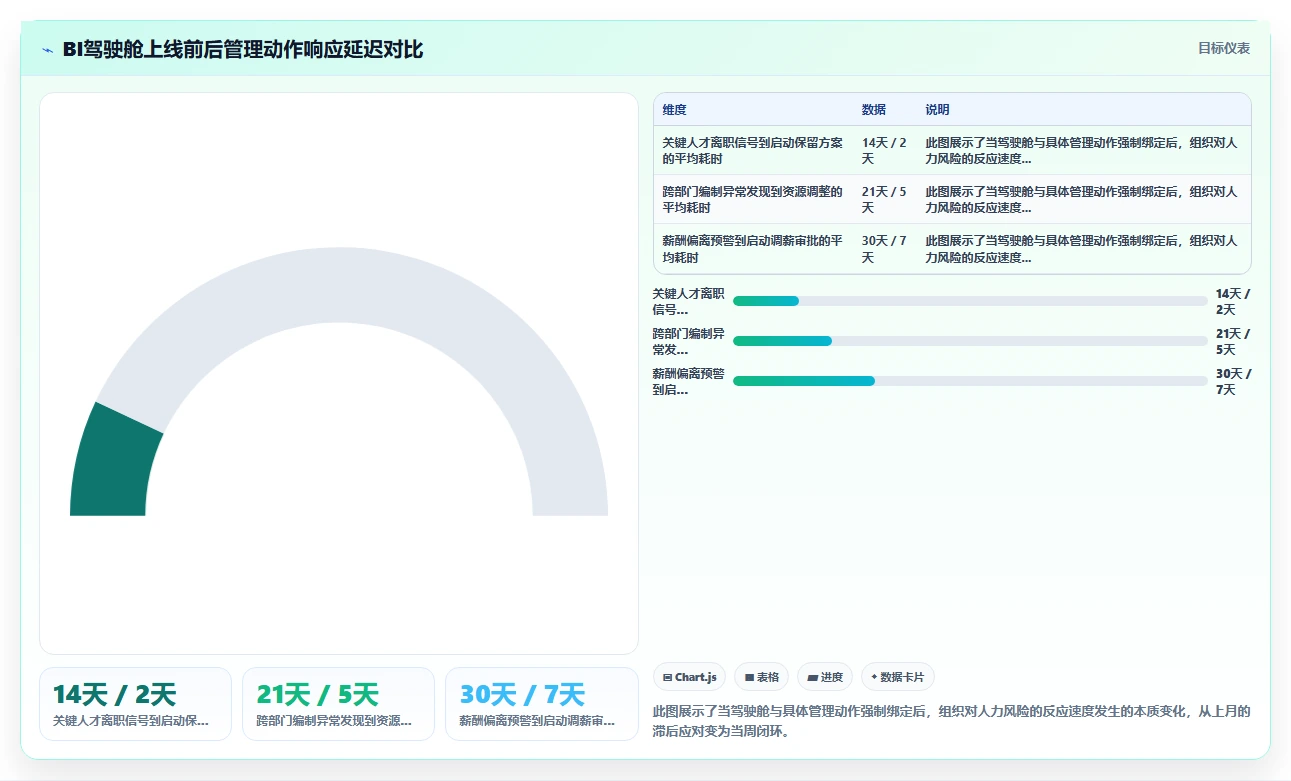
Task: Click the description cell in the 关键人才 row
Action: [x=1082, y=151]
